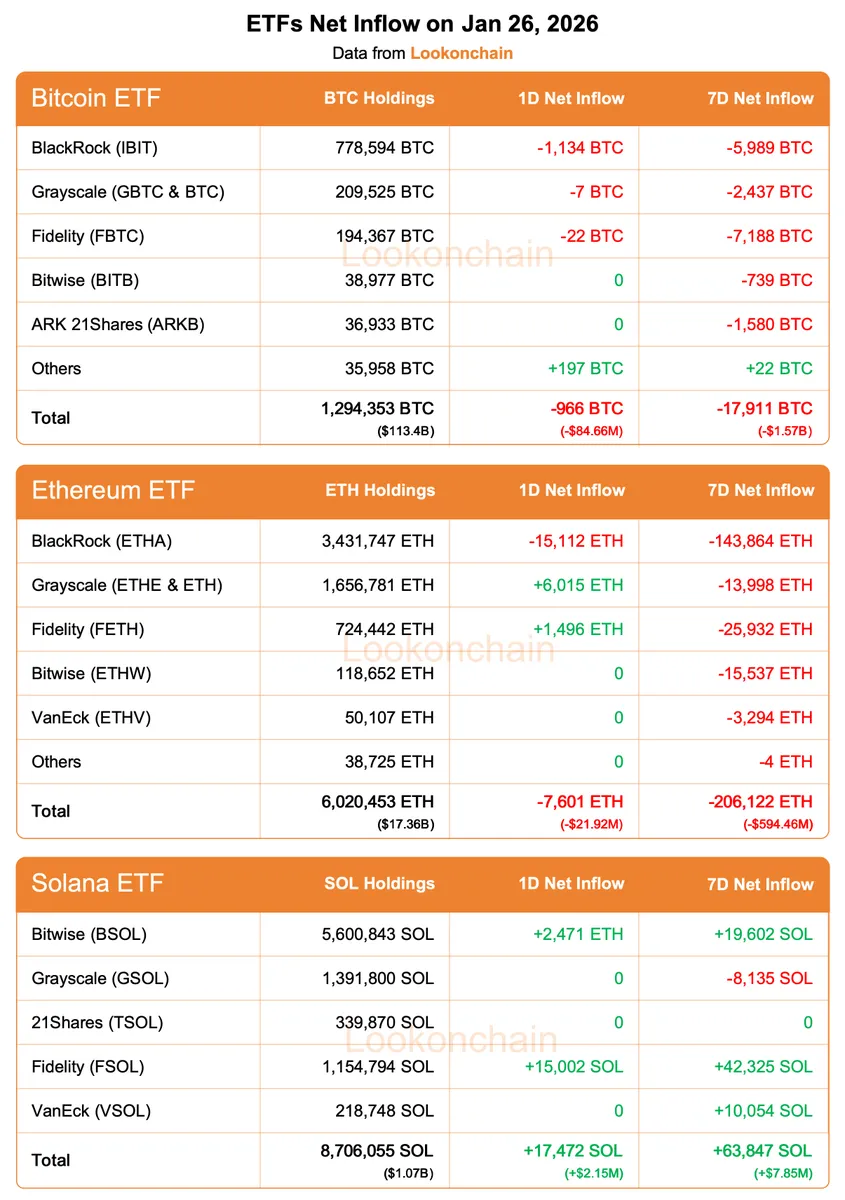
Task: Select the Bitwise (BSOL) row label
Action: point(89,934)
